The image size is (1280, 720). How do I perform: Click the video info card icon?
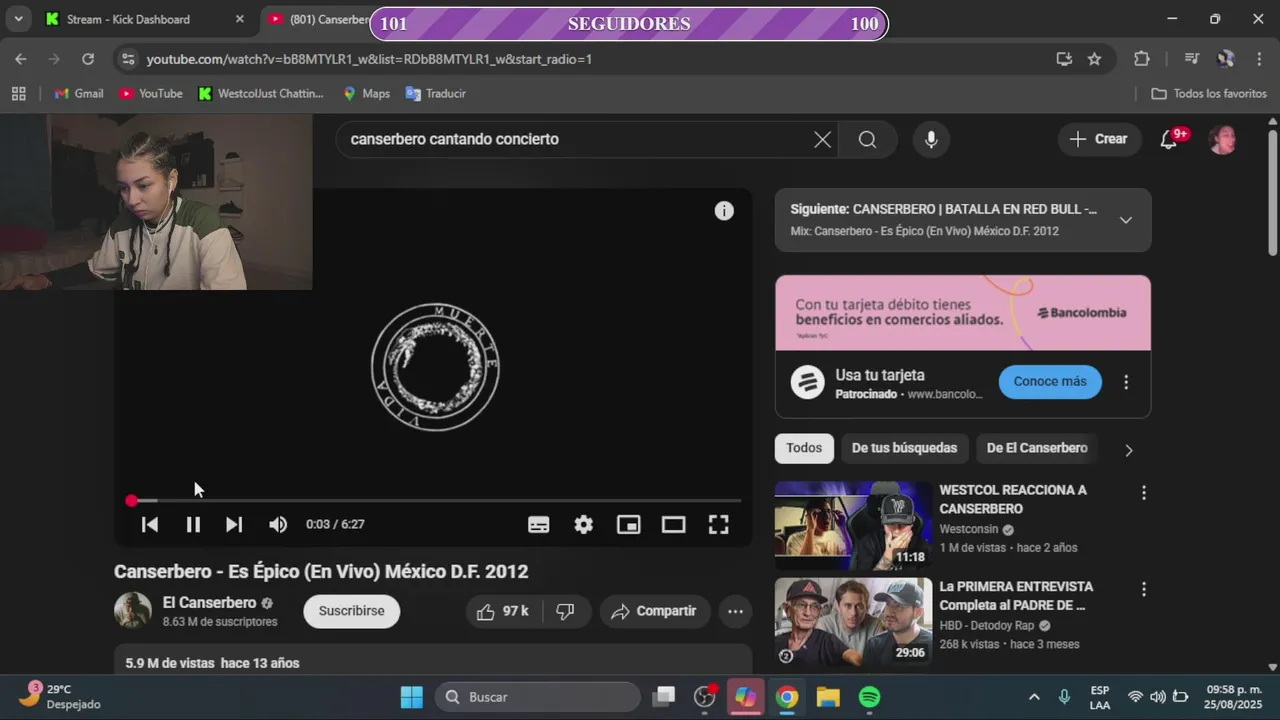pos(724,211)
